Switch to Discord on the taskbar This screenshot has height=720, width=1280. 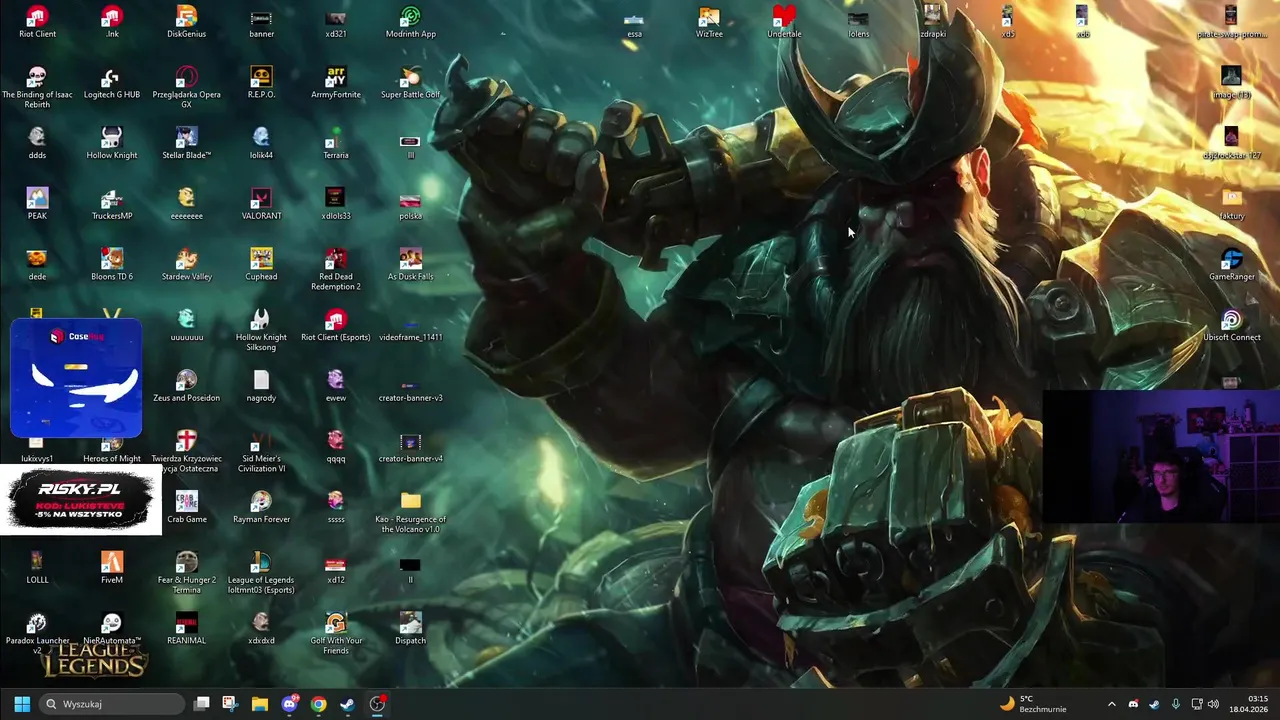[290, 704]
